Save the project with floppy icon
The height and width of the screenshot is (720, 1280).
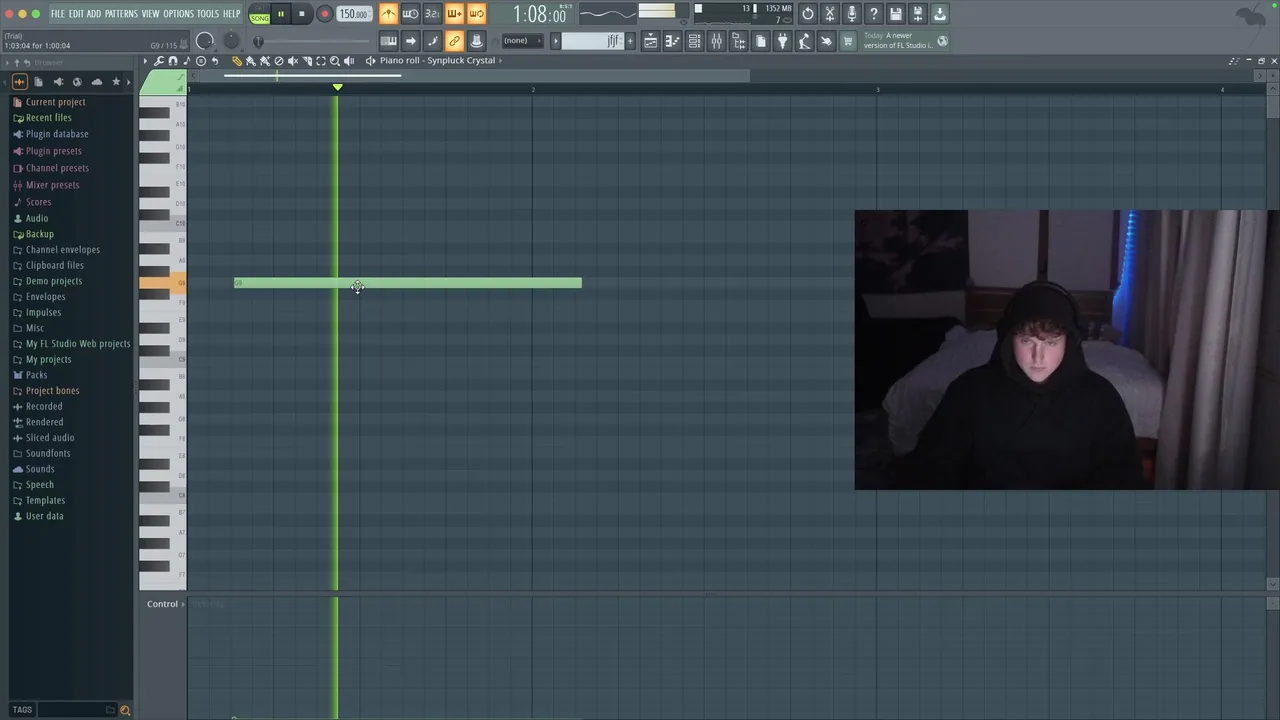tap(895, 14)
